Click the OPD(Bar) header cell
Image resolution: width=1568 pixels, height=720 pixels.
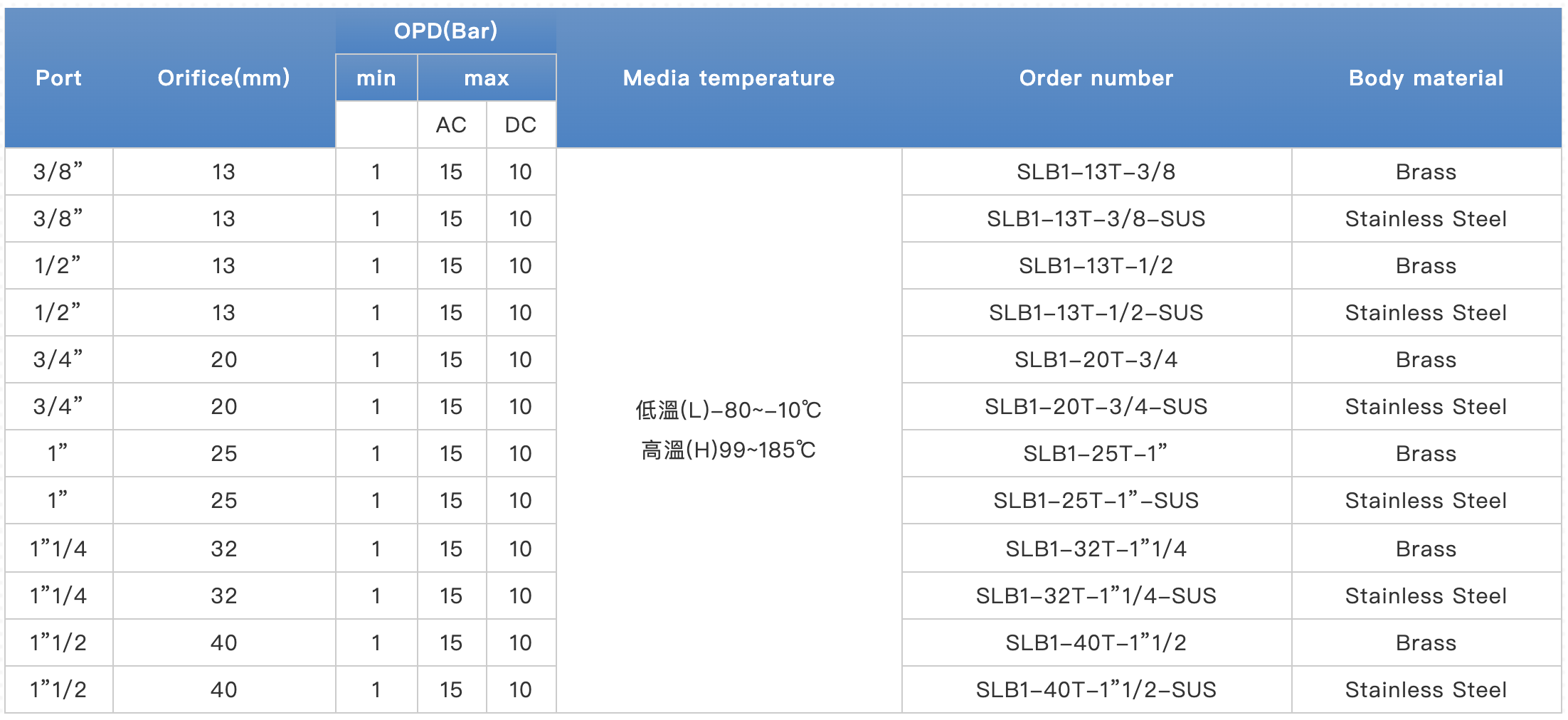pyautogui.click(x=446, y=31)
